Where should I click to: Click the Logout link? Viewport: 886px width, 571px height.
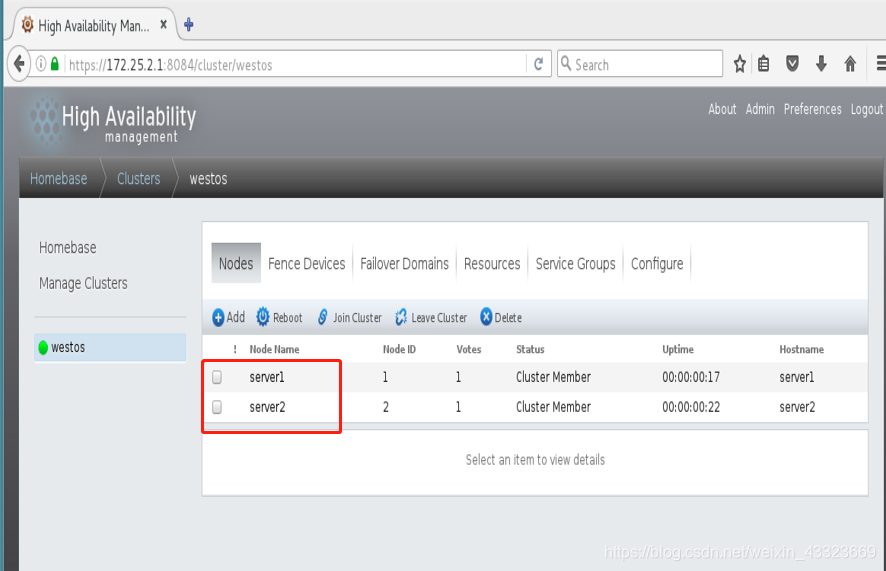pos(867,109)
